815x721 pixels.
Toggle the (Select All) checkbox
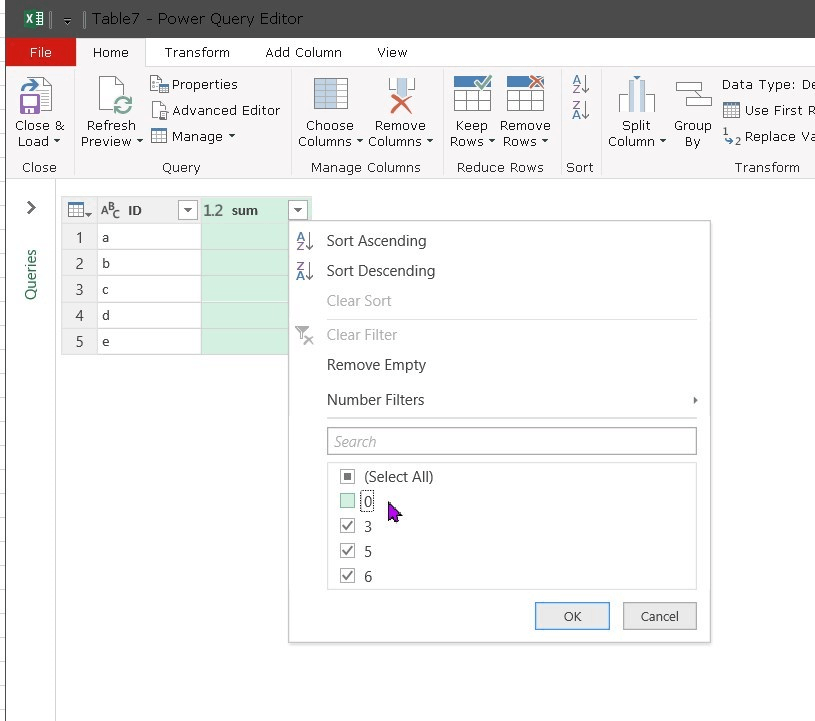pyautogui.click(x=348, y=477)
